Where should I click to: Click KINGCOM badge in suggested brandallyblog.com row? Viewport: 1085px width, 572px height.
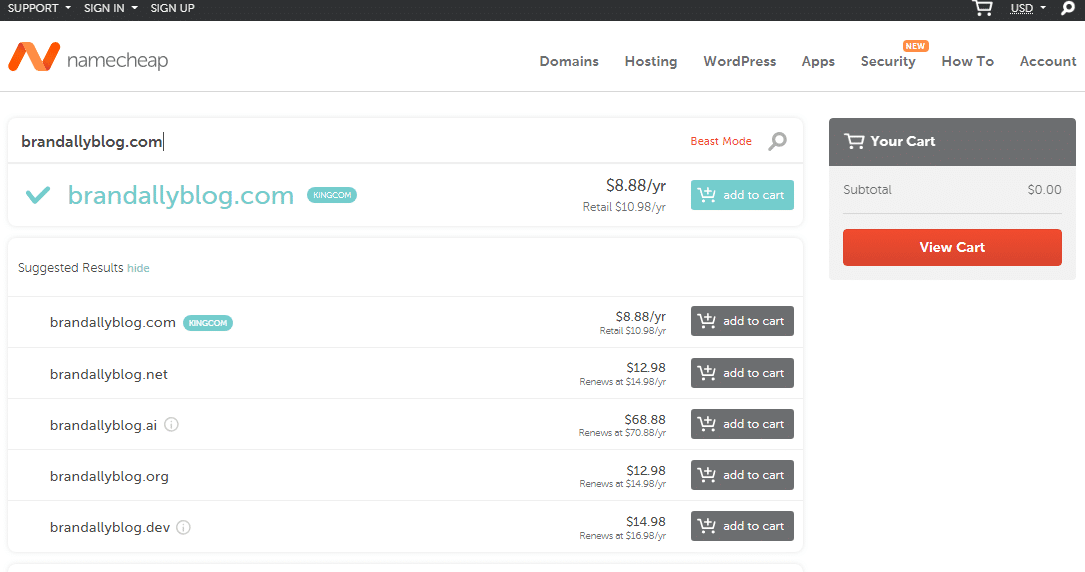click(208, 323)
